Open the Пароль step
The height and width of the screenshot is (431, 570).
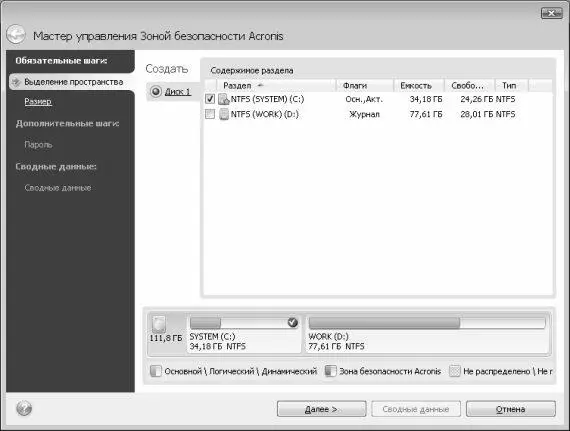click(x=38, y=145)
